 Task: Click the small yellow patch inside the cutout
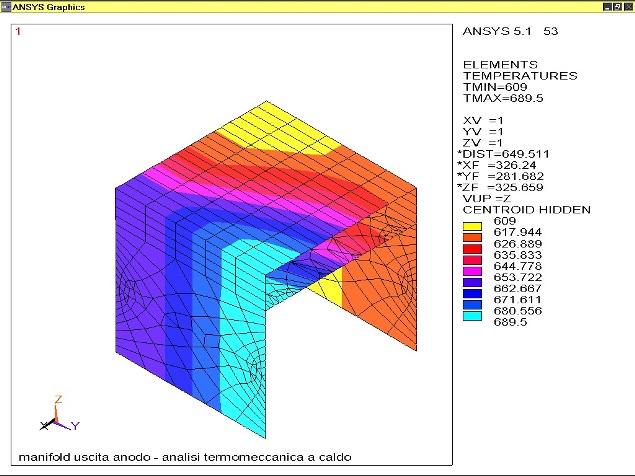pos(331,288)
